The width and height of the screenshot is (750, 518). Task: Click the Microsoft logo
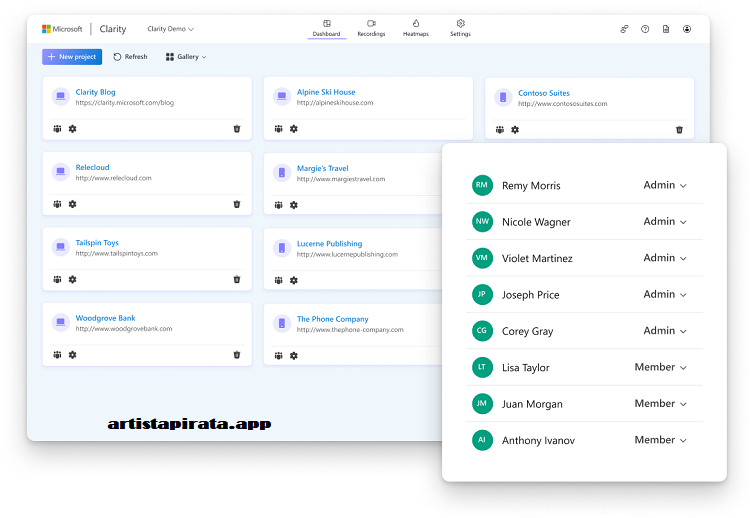point(62,29)
